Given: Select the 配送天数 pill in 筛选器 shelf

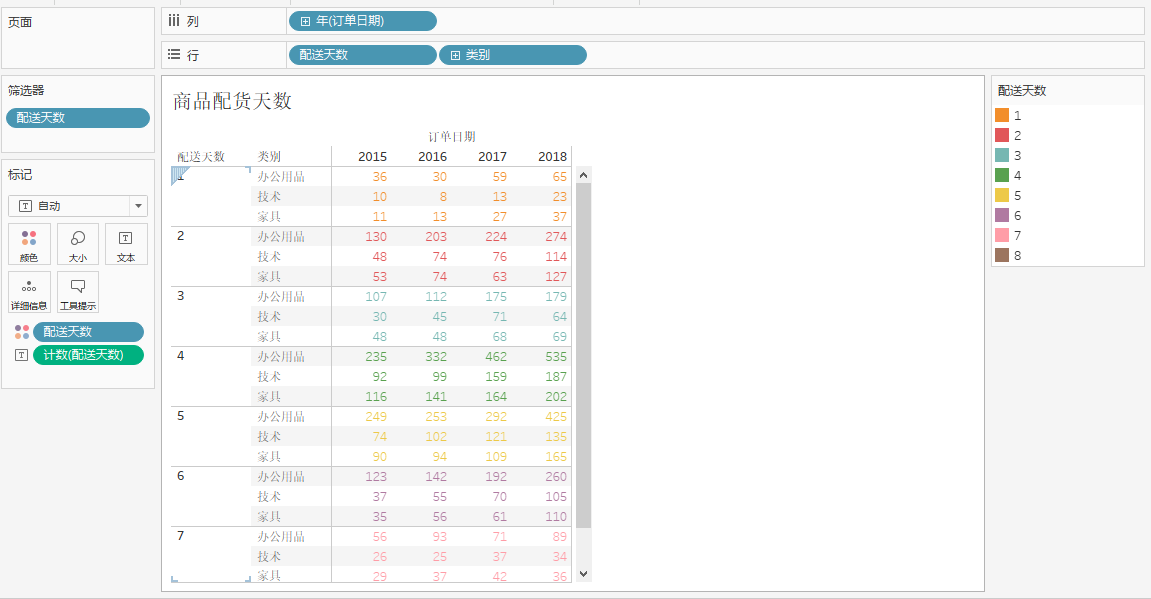Looking at the screenshot, I should tap(78, 118).
